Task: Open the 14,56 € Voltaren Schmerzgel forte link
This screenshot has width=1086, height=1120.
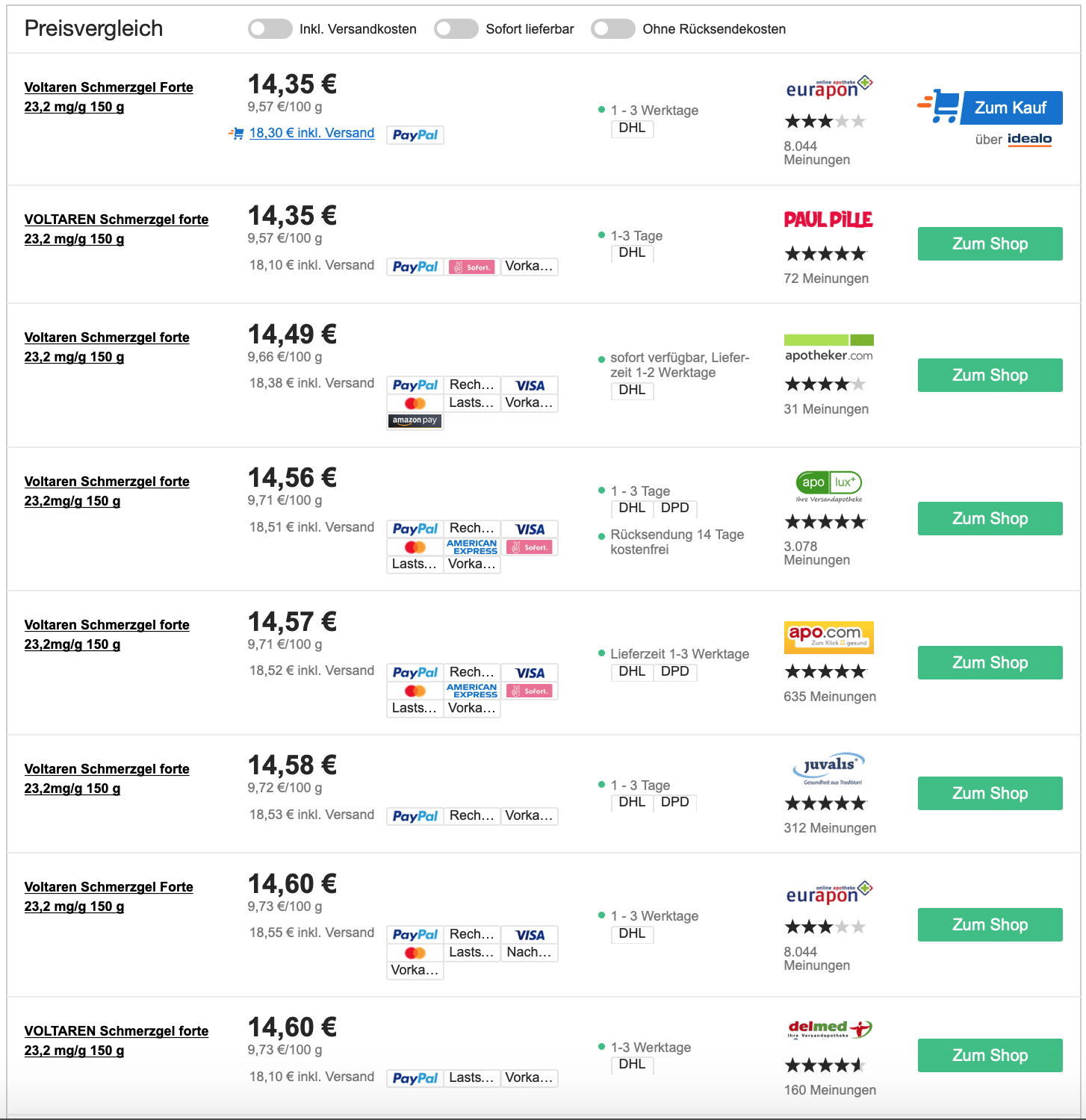Action: (x=107, y=491)
